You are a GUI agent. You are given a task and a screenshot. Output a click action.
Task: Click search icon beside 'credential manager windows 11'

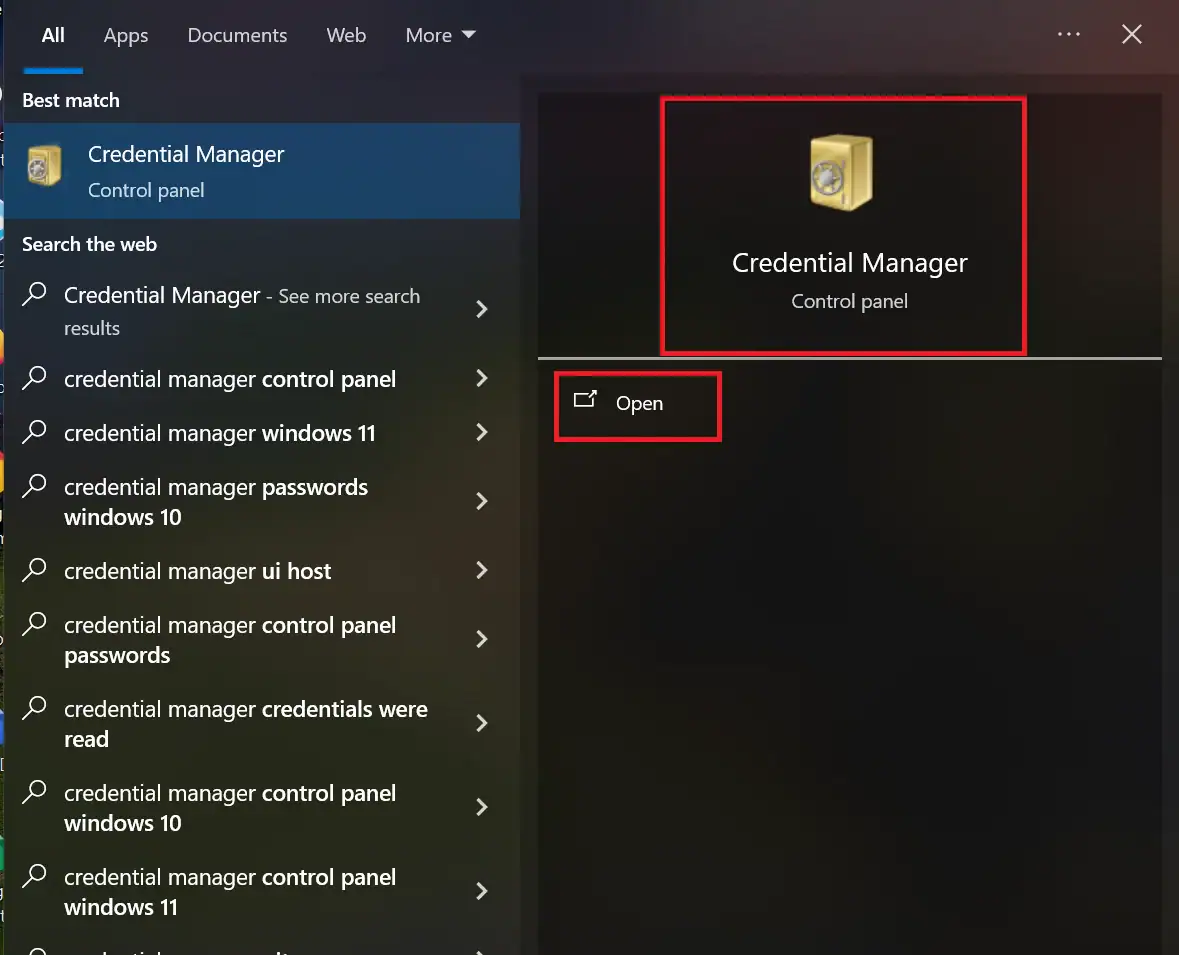point(35,432)
